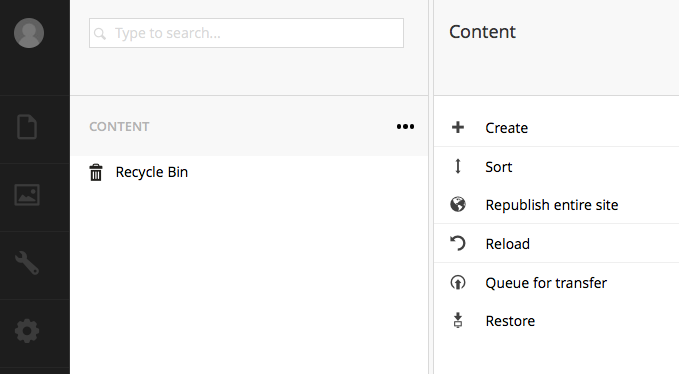Click the Restore download icon
This screenshot has height=374, width=679.
[x=458, y=320]
